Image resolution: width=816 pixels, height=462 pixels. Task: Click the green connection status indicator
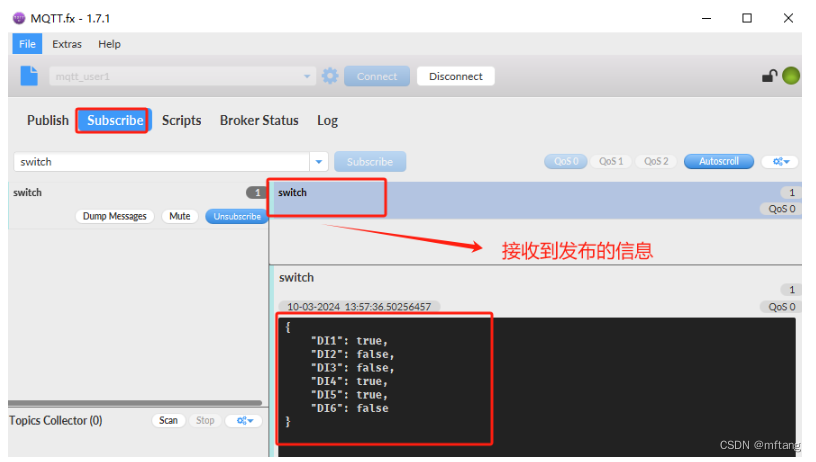791,76
